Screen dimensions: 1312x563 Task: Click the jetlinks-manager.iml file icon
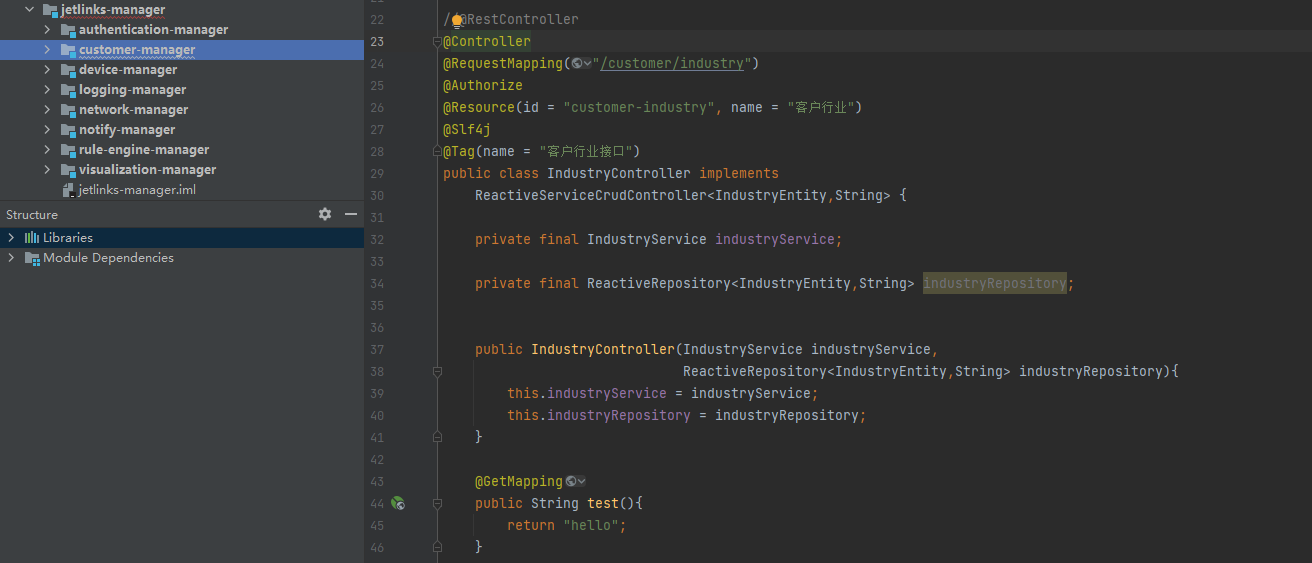pos(68,190)
